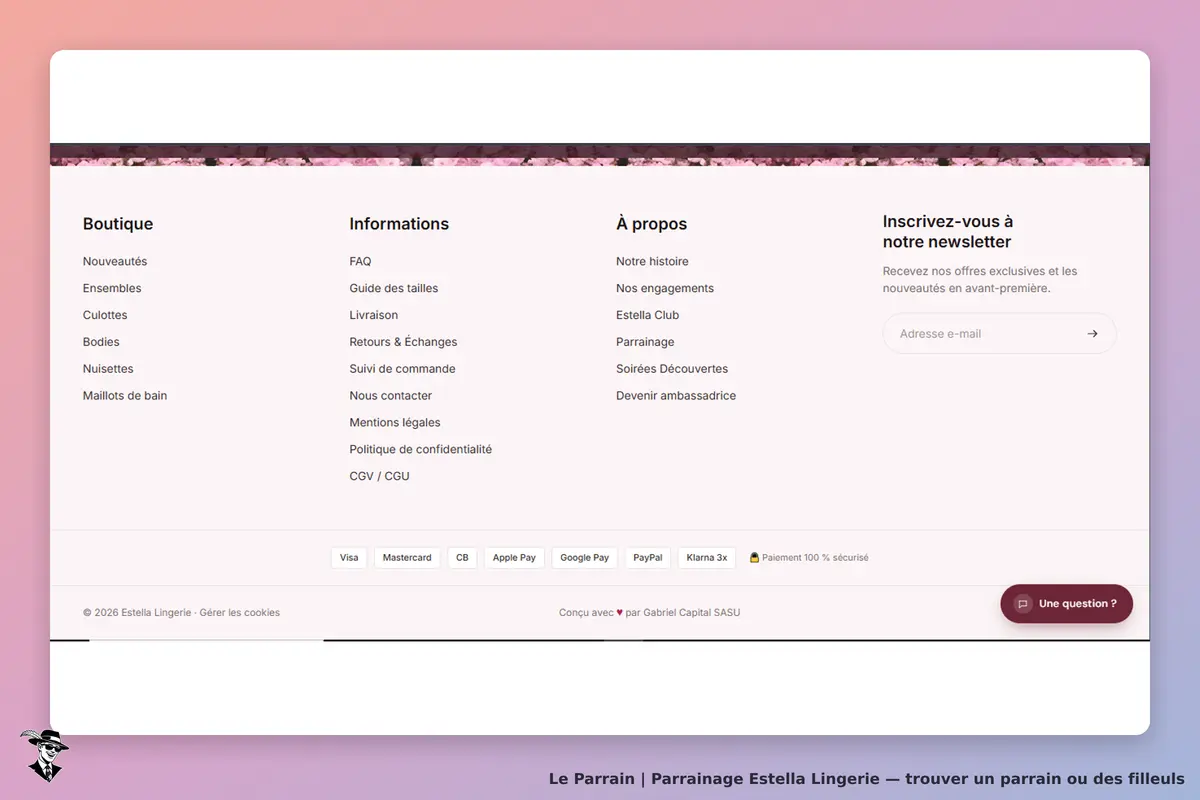
Task: View Guide des tailles
Action: pos(394,288)
